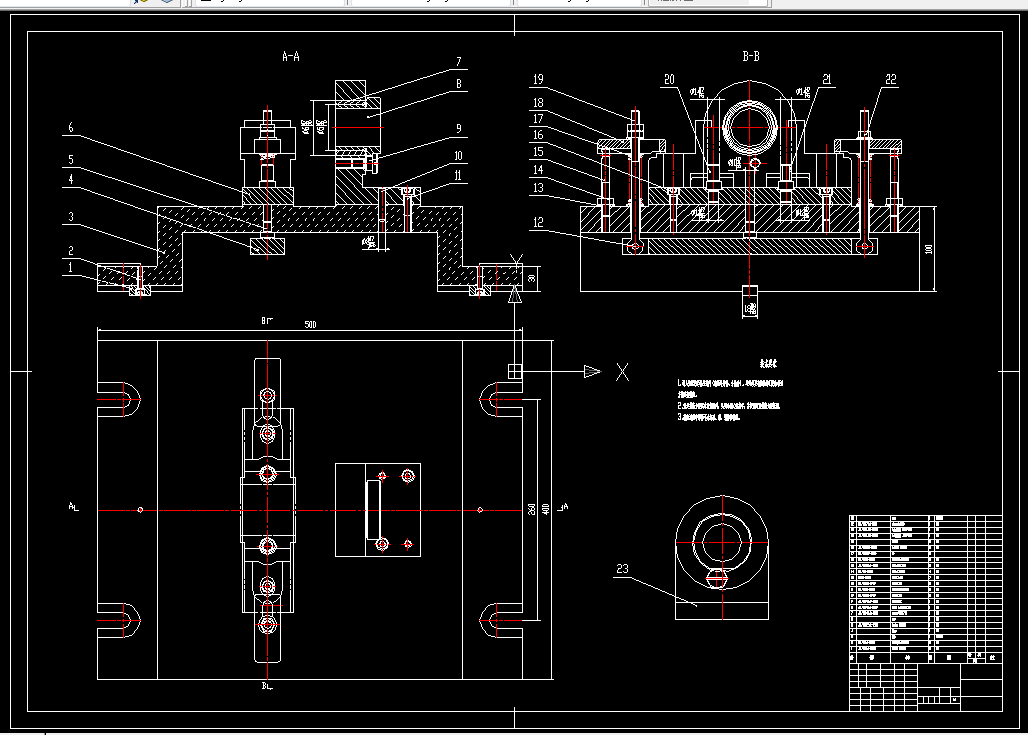Select part callout number 18
The image size is (1028, 735).
point(538,102)
